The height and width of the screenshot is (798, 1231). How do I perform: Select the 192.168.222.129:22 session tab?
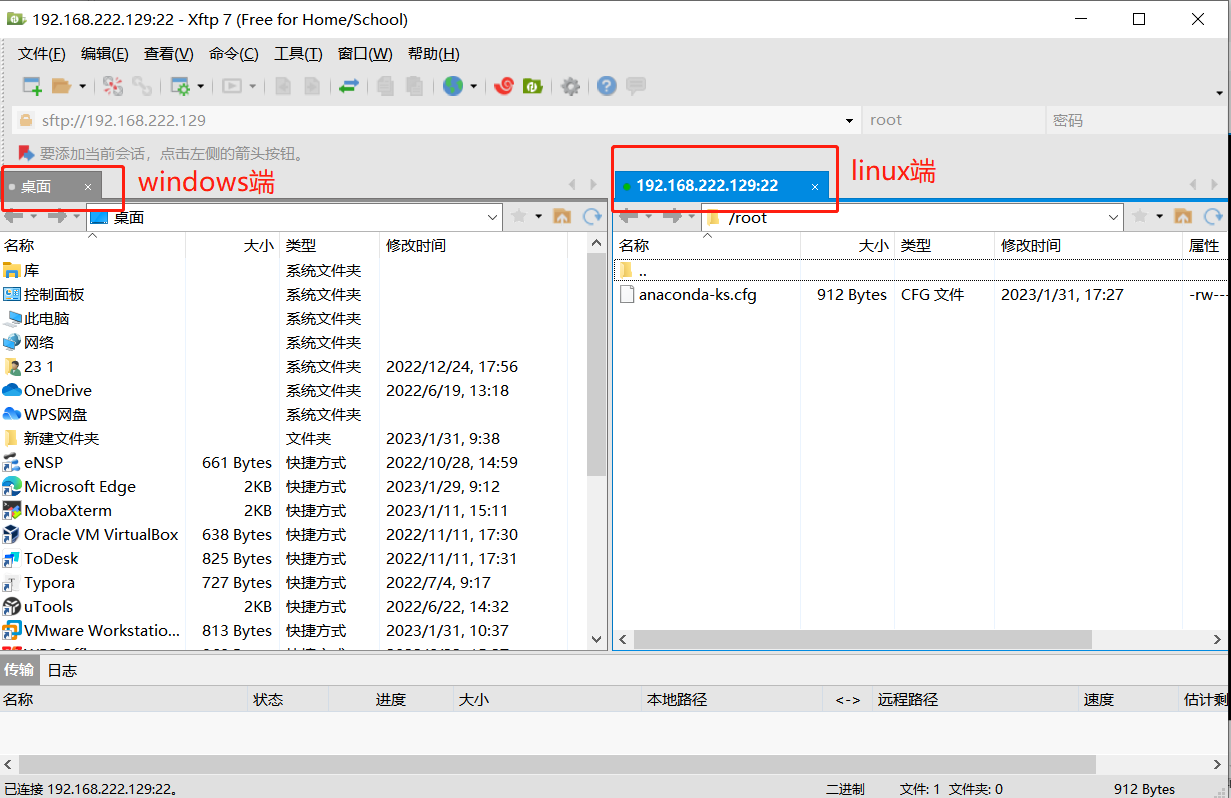coord(720,185)
